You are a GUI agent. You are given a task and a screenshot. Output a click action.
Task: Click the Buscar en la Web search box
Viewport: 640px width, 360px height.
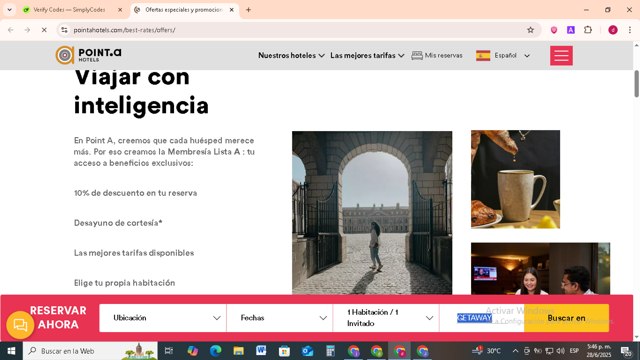[x=90, y=351]
